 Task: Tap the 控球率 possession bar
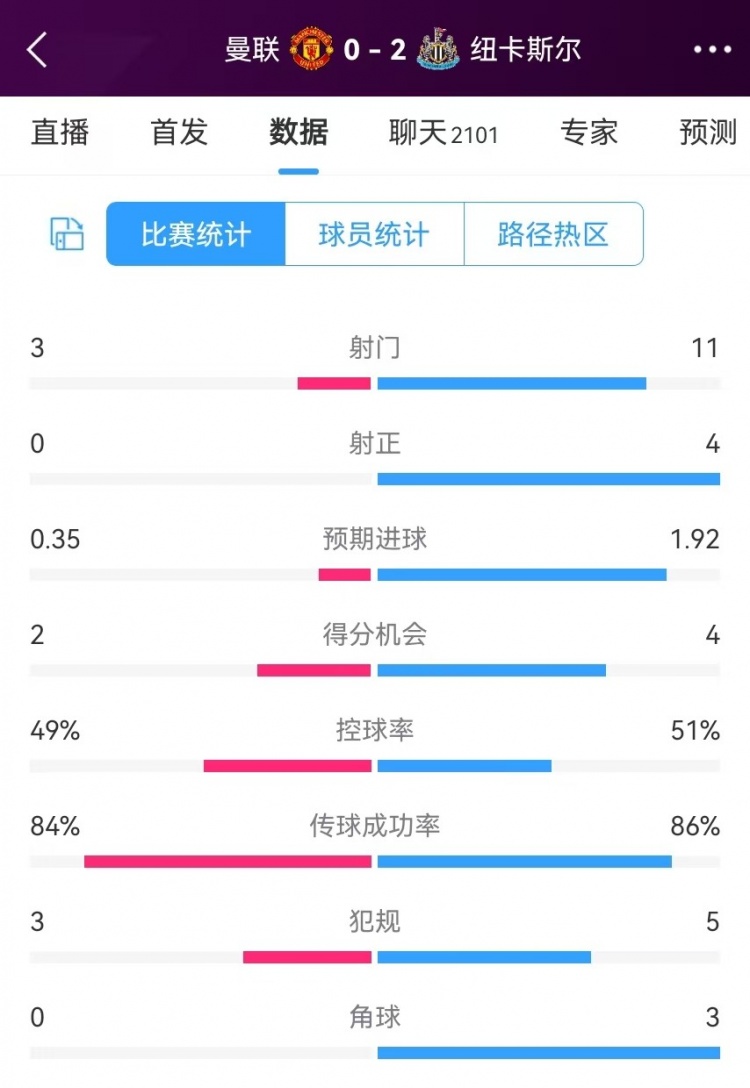(375, 766)
